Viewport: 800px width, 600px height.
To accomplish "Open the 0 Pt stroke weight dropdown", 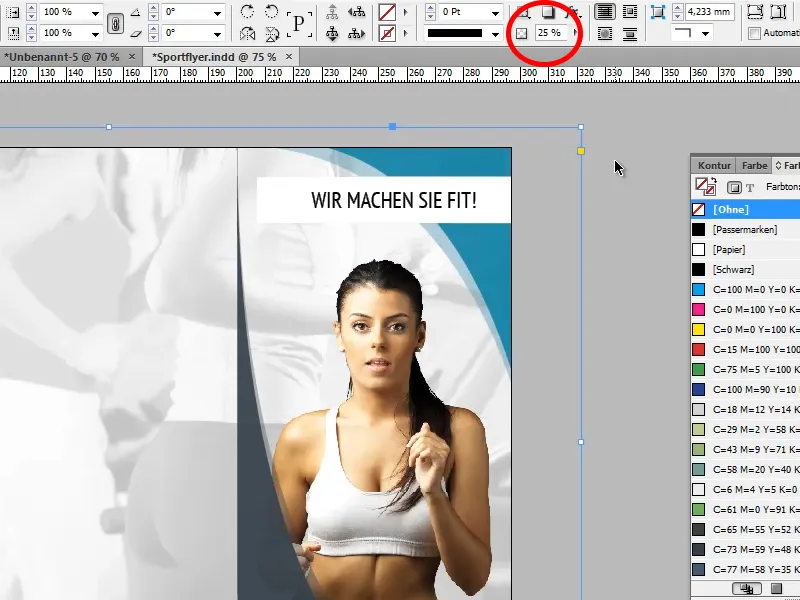I will coord(495,13).
